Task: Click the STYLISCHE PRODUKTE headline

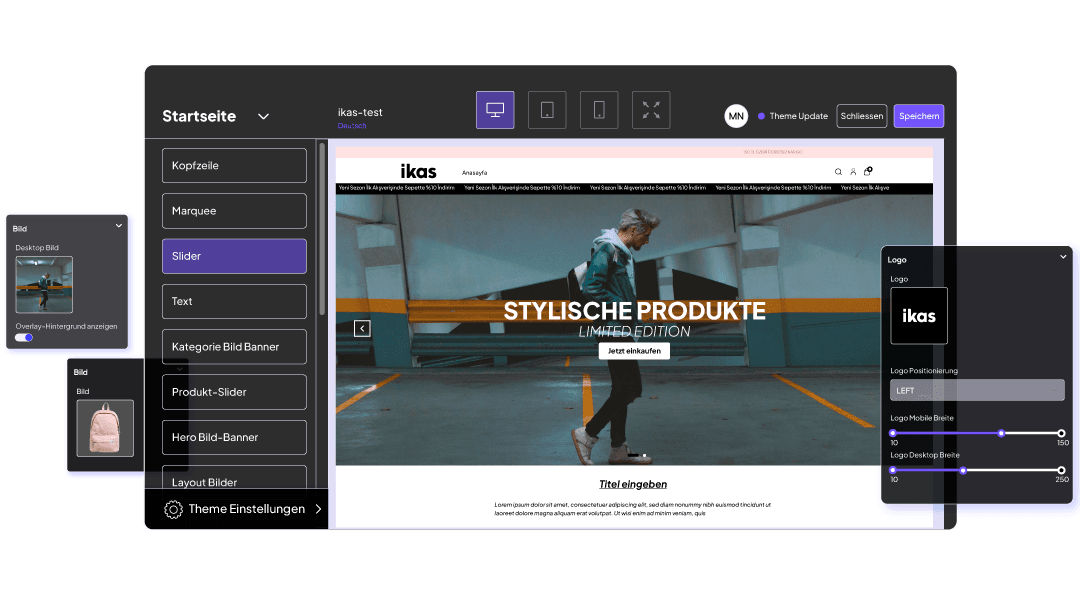Action: point(634,311)
